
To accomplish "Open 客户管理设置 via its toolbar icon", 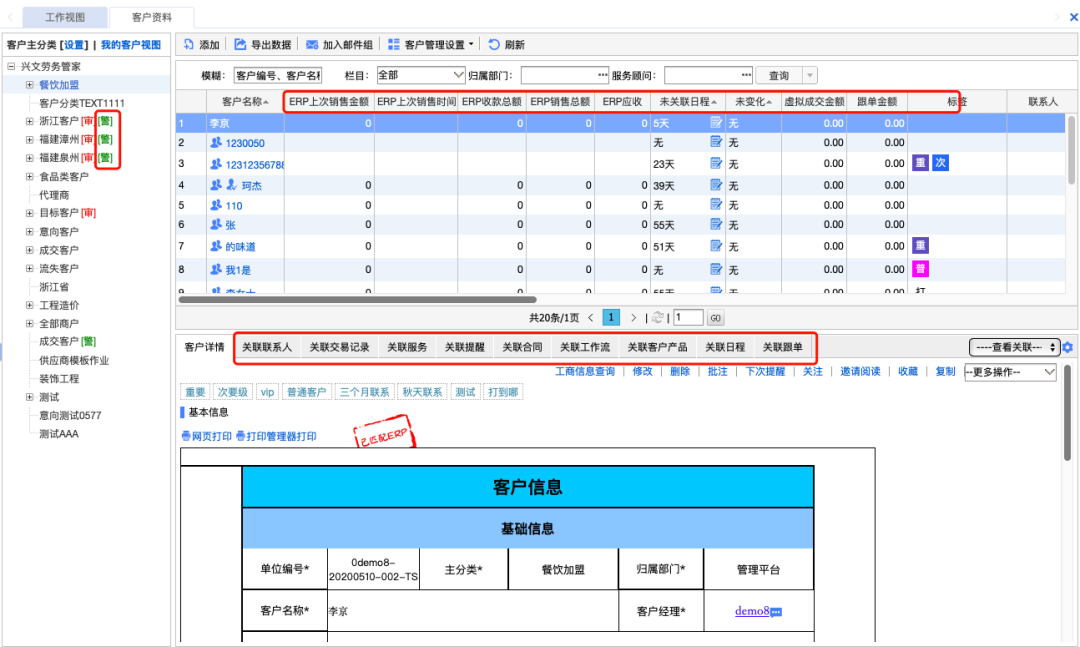I will pyautogui.click(x=394, y=43).
